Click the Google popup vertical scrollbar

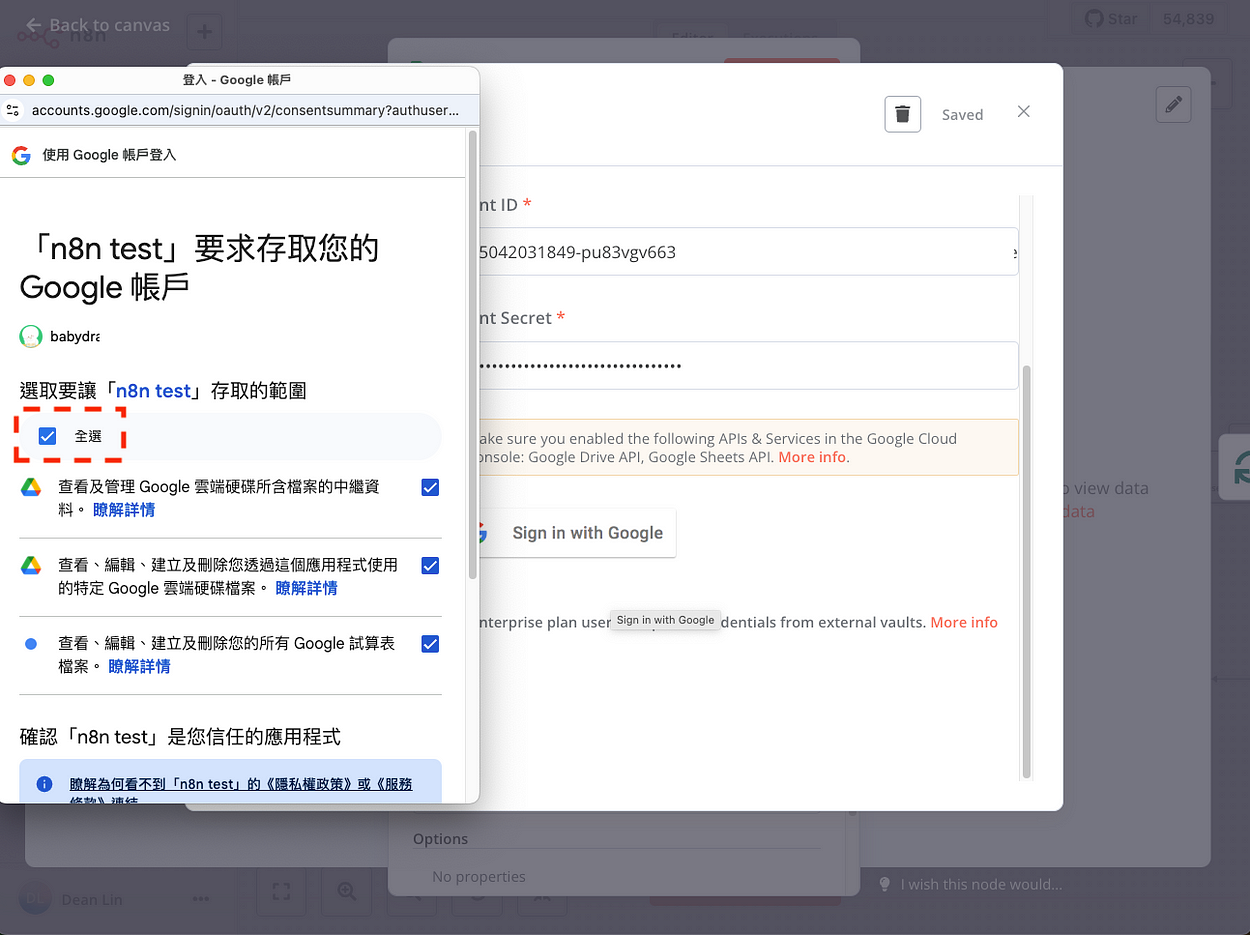point(472,356)
